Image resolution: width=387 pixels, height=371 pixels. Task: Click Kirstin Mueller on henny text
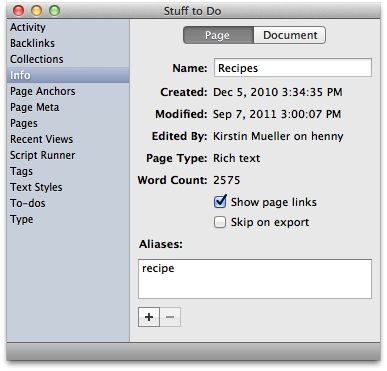tap(278, 136)
